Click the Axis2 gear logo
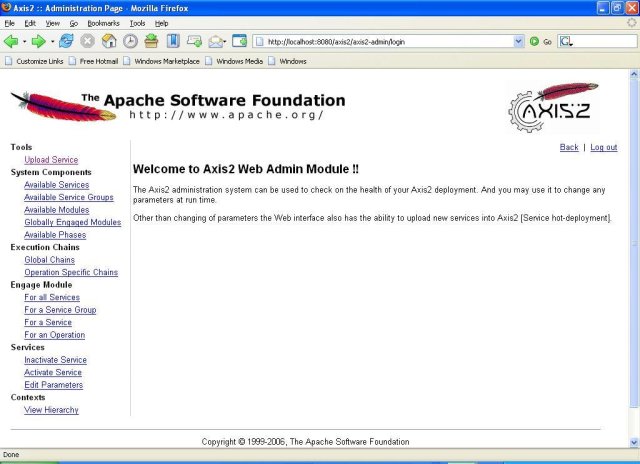The width and height of the screenshot is (640, 464). (x=553, y=107)
